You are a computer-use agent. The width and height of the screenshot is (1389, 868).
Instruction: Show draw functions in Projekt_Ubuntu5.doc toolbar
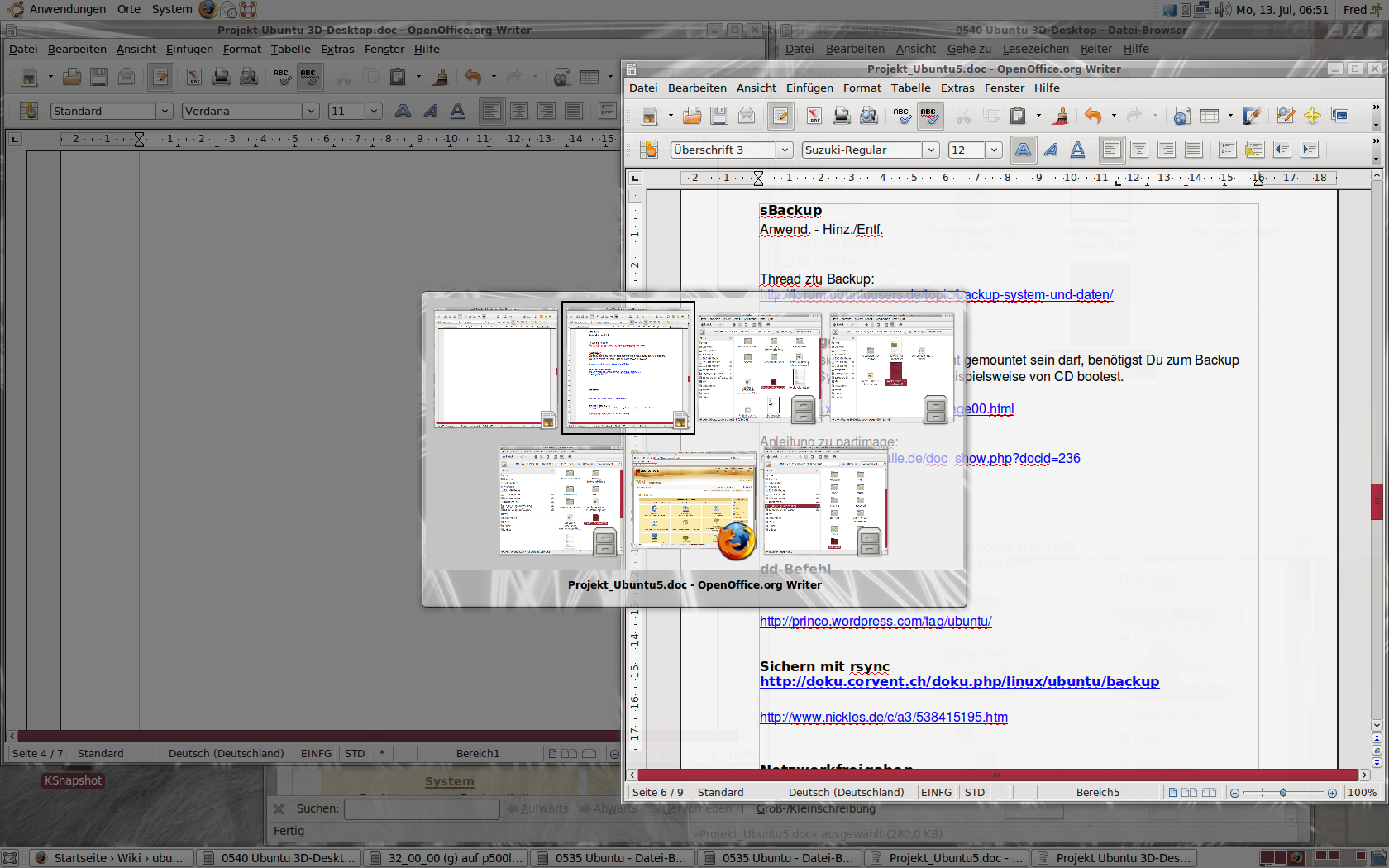click(x=1252, y=116)
